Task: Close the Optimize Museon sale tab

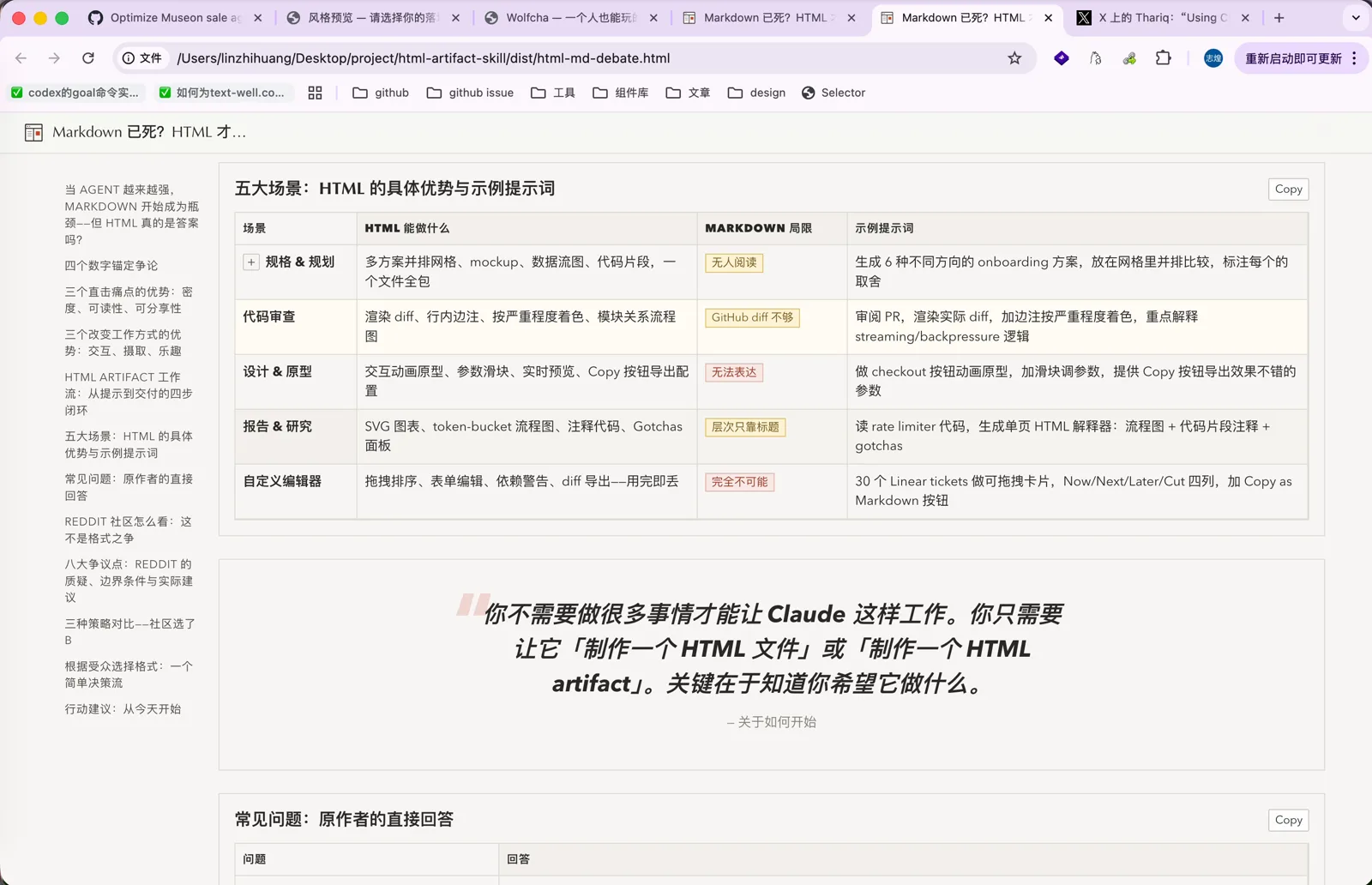Action: click(257, 17)
